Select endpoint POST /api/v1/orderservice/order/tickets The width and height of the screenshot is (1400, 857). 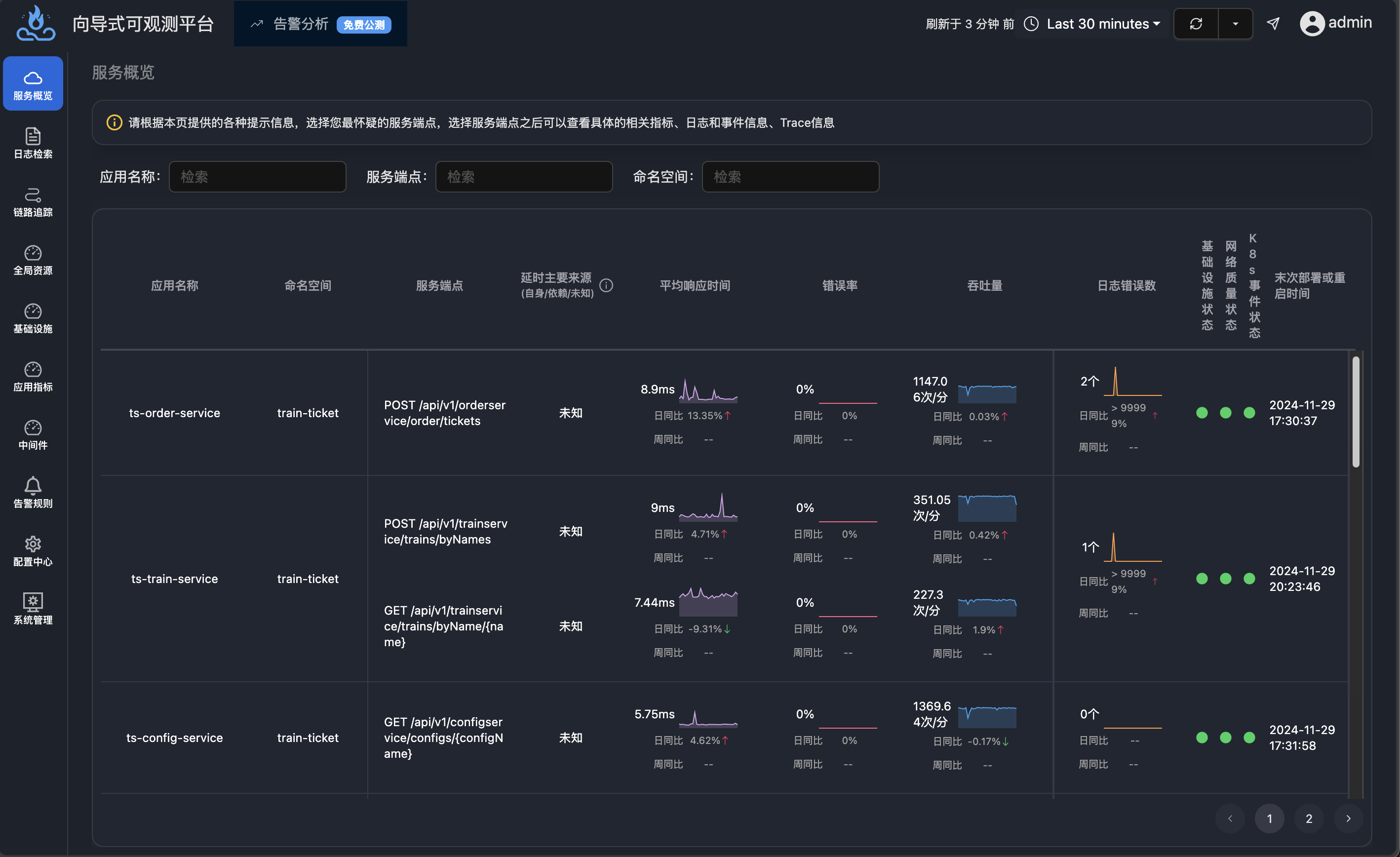pos(444,413)
